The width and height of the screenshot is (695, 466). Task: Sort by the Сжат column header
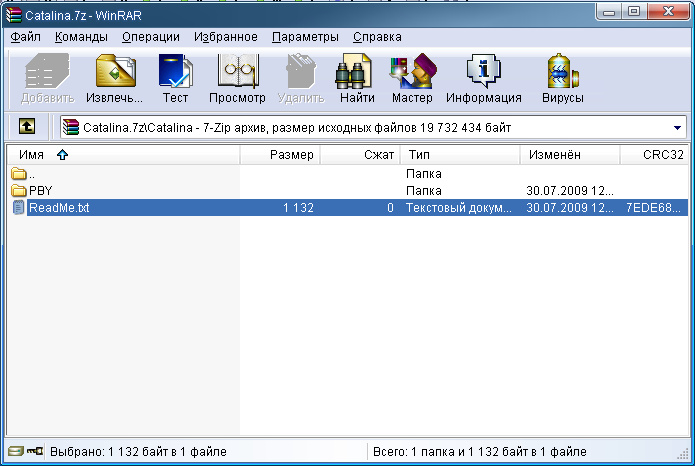coord(360,155)
